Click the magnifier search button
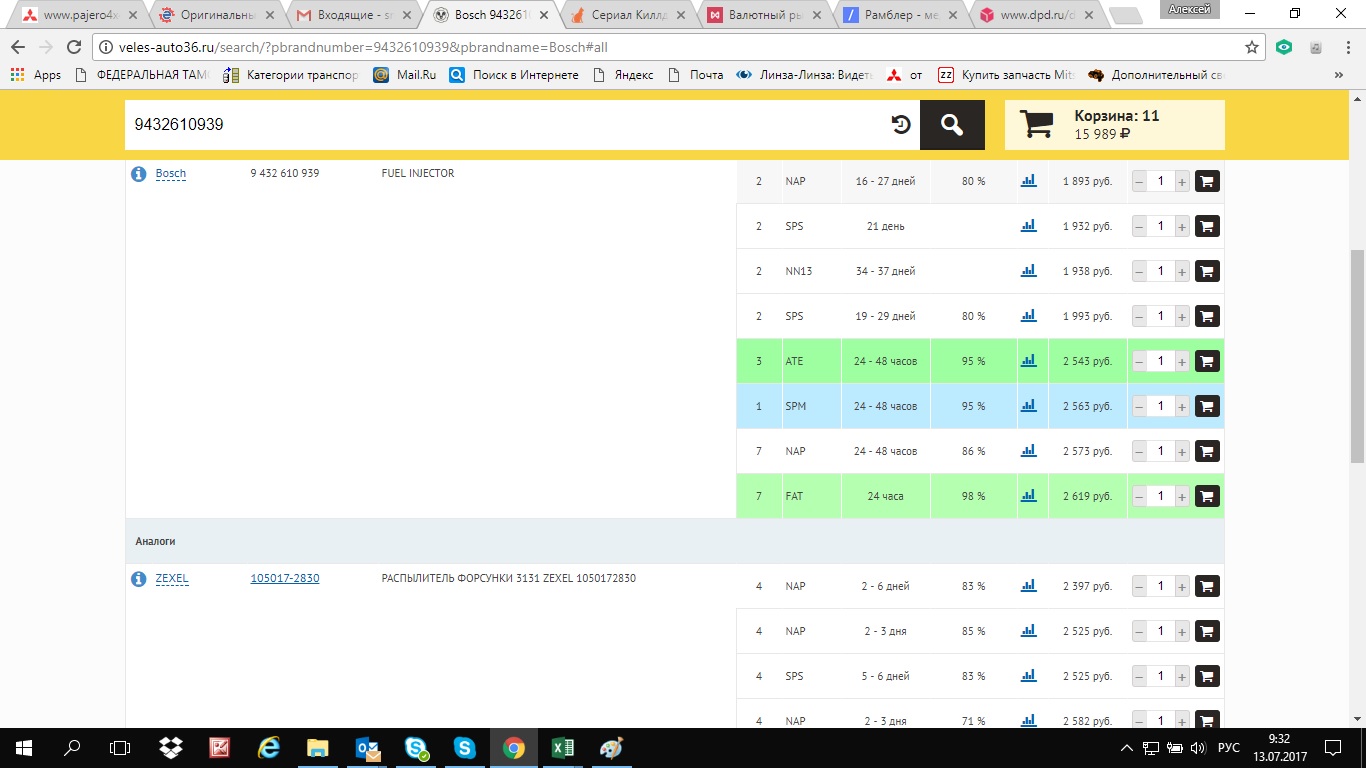This screenshot has width=1366, height=768. point(952,125)
